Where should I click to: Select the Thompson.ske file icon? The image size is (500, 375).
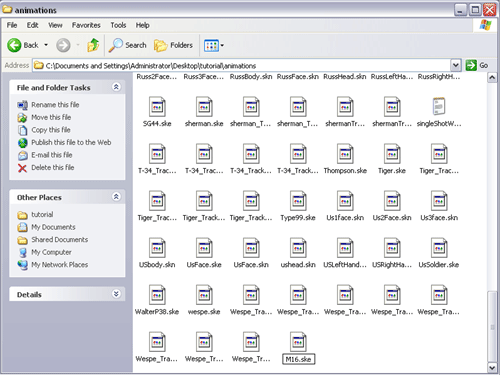click(345, 153)
